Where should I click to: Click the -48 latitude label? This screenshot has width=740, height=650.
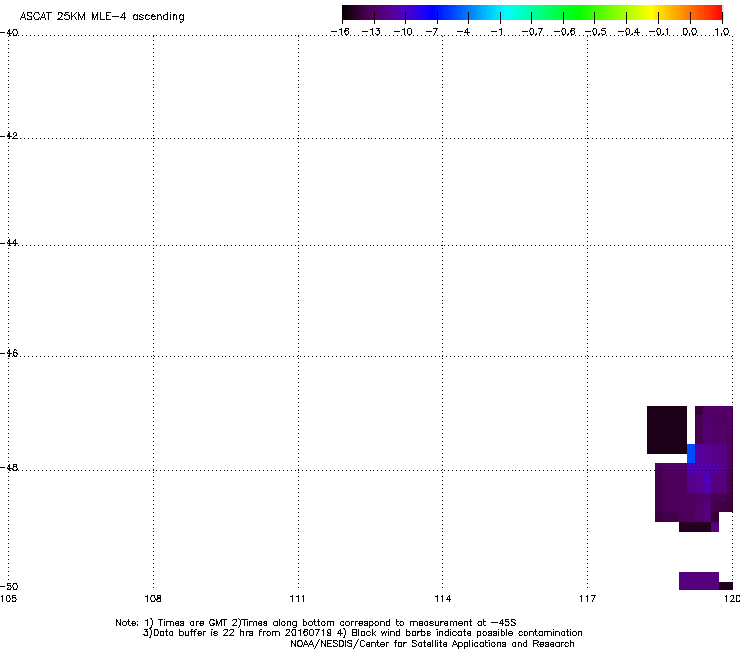pyautogui.click(x=9, y=467)
